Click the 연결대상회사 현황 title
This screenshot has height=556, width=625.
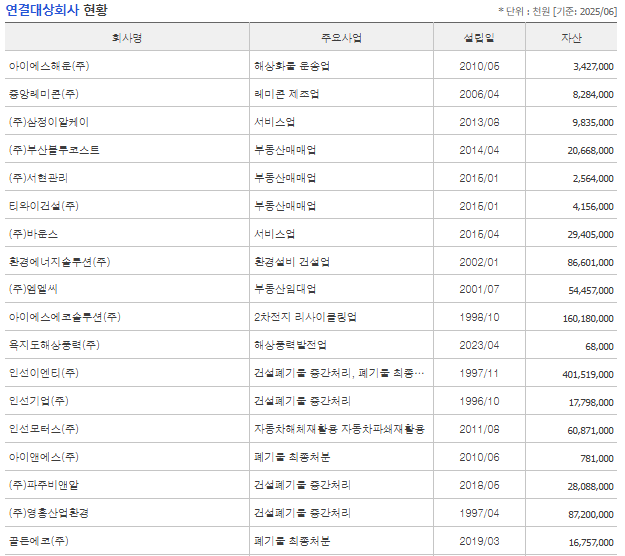point(56,10)
